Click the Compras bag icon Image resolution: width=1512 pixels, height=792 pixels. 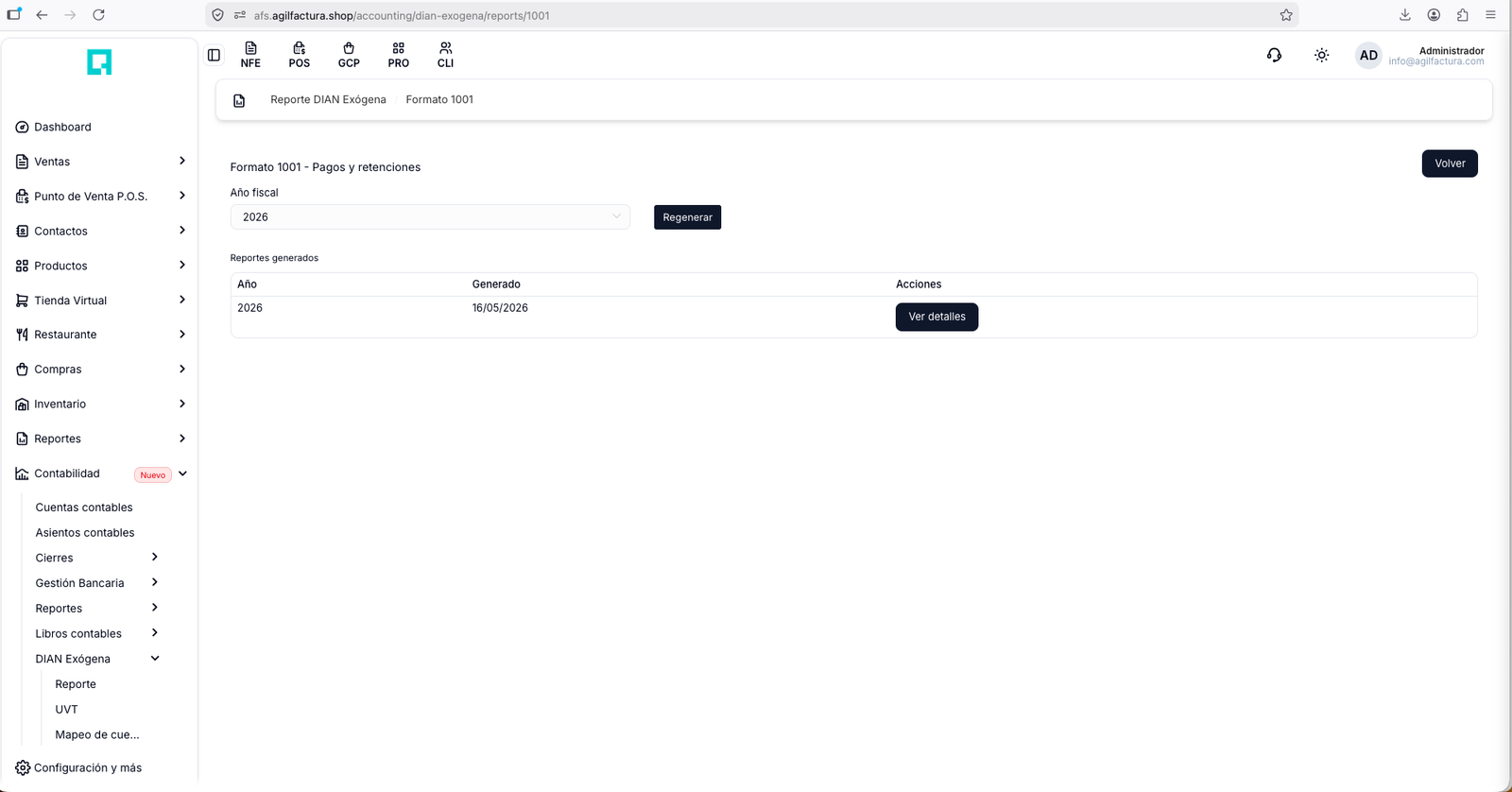pyautogui.click(x=22, y=370)
